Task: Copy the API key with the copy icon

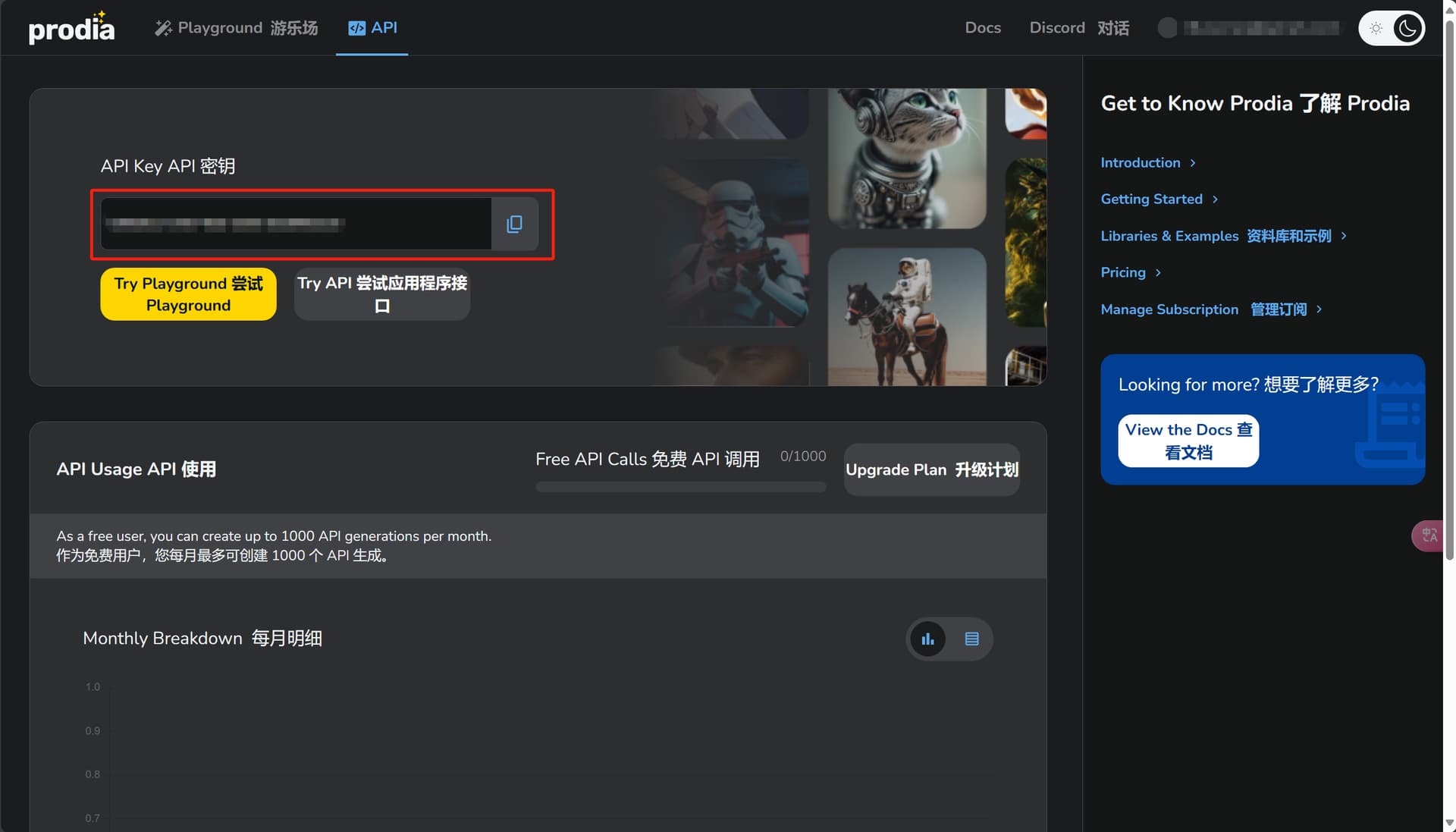Action: point(514,224)
